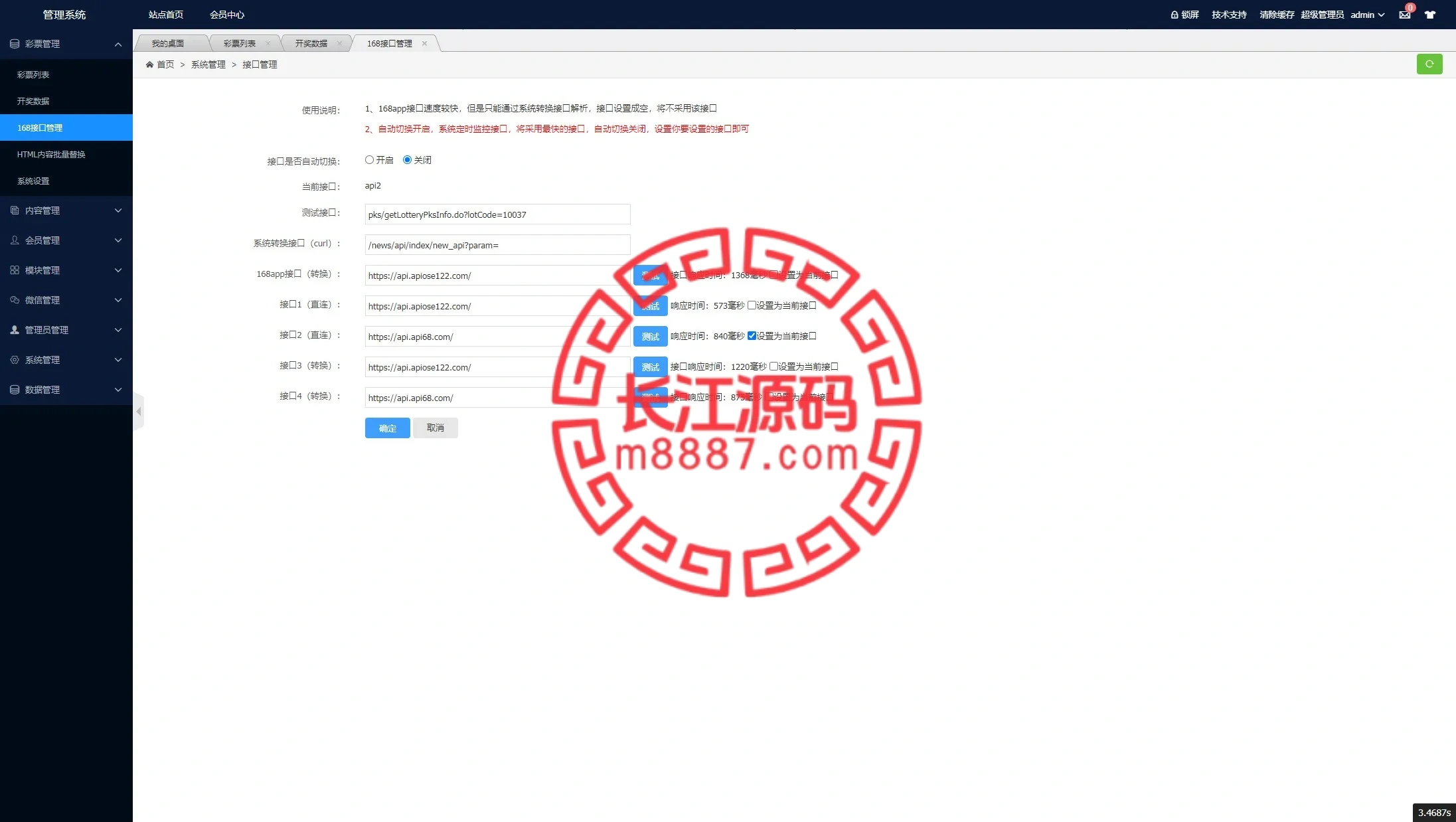Image resolution: width=1456 pixels, height=822 pixels.
Task: Select the 关闭 auto-switch radio button
Action: click(x=407, y=160)
